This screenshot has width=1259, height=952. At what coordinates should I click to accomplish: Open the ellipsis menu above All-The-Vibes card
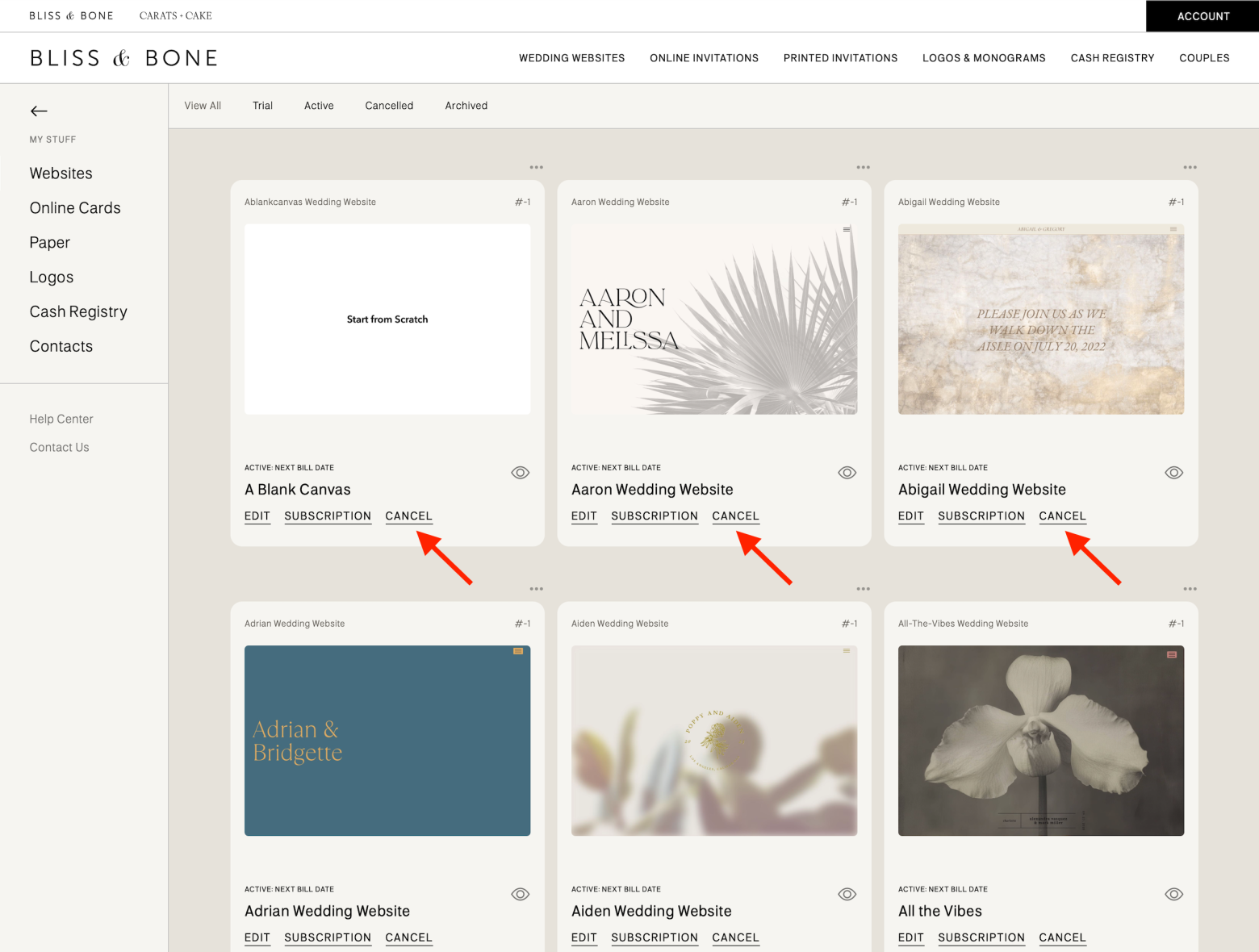click(1190, 588)
